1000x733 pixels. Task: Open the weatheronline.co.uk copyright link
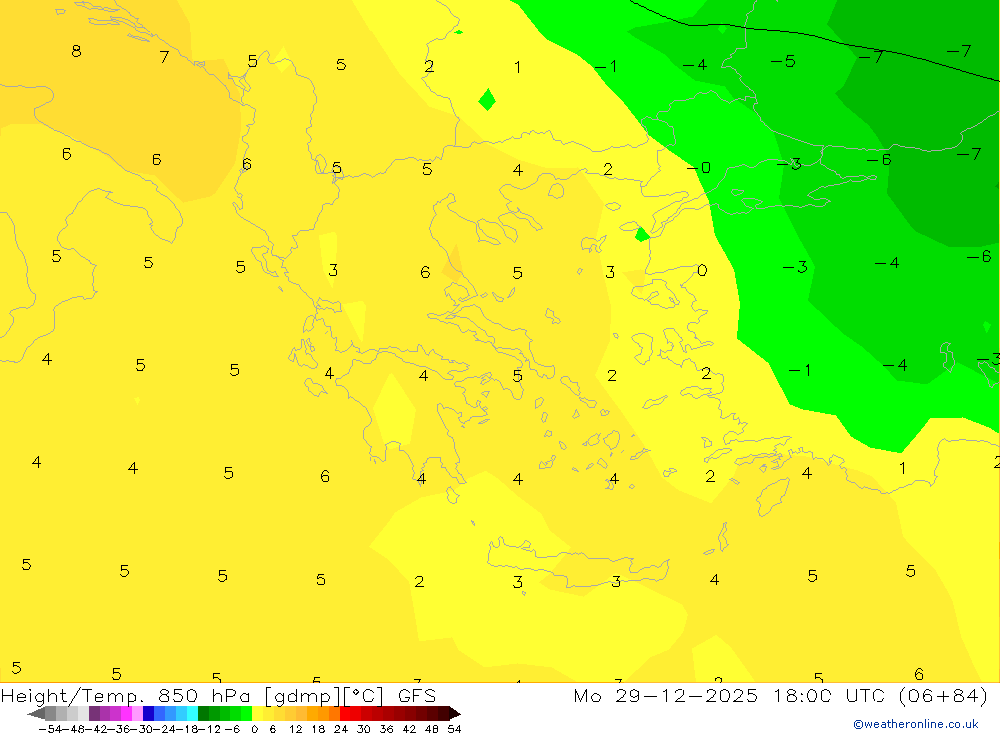click(x=916, y=724)
